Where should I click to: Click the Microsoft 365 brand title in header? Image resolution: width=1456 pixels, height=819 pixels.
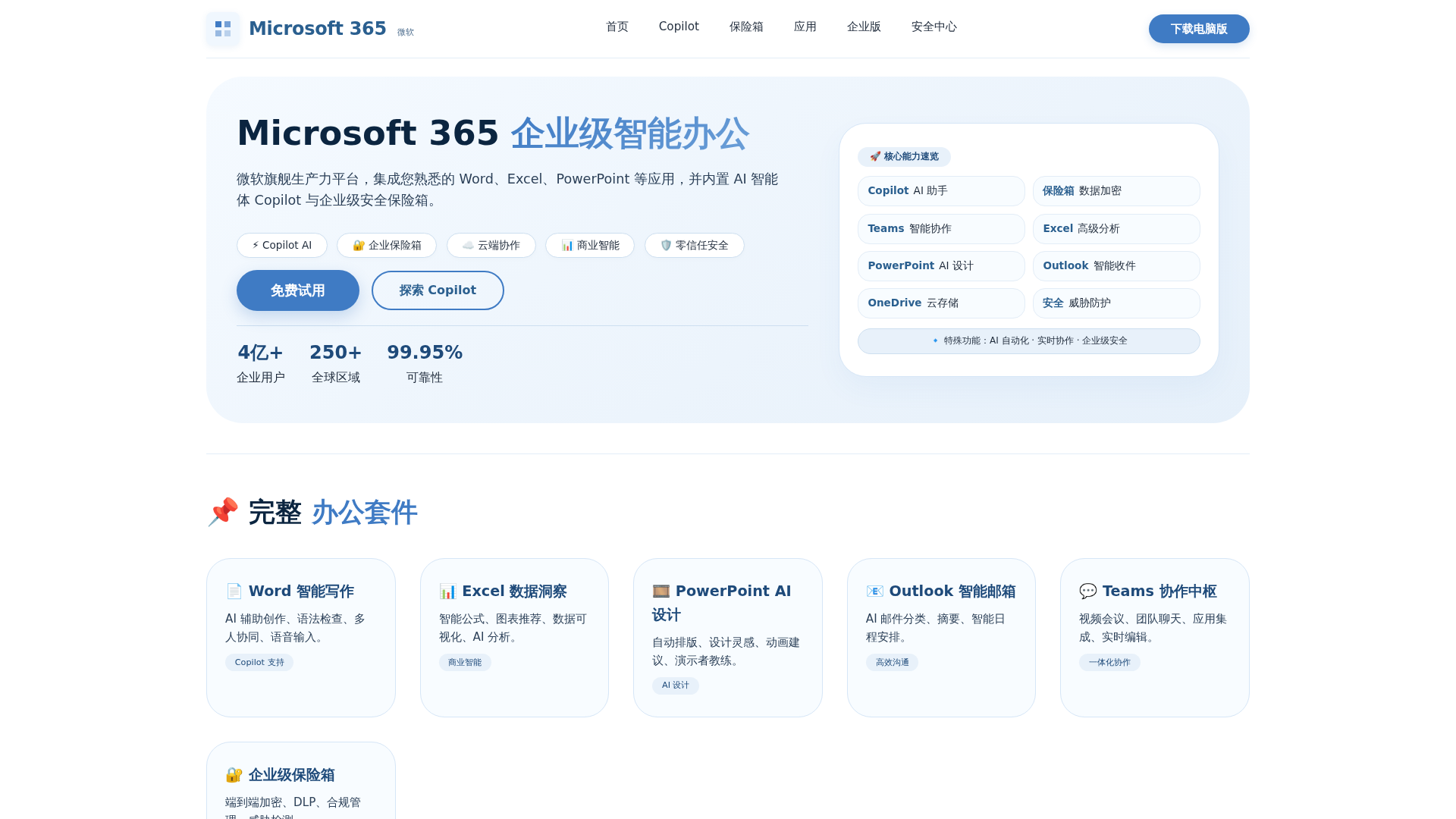(318, 29)
